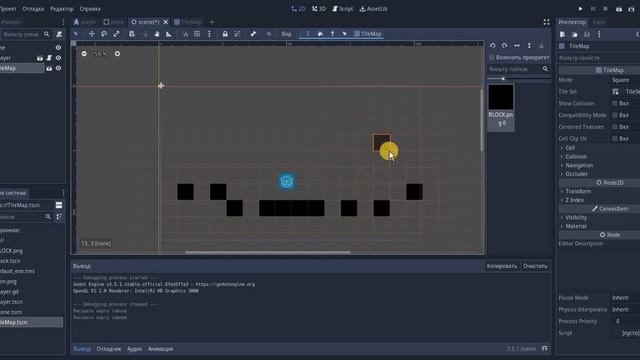Viewport: 640px width, 360px height.
Task: Enable Compatibility Mode checkbox
Action: 615,116
